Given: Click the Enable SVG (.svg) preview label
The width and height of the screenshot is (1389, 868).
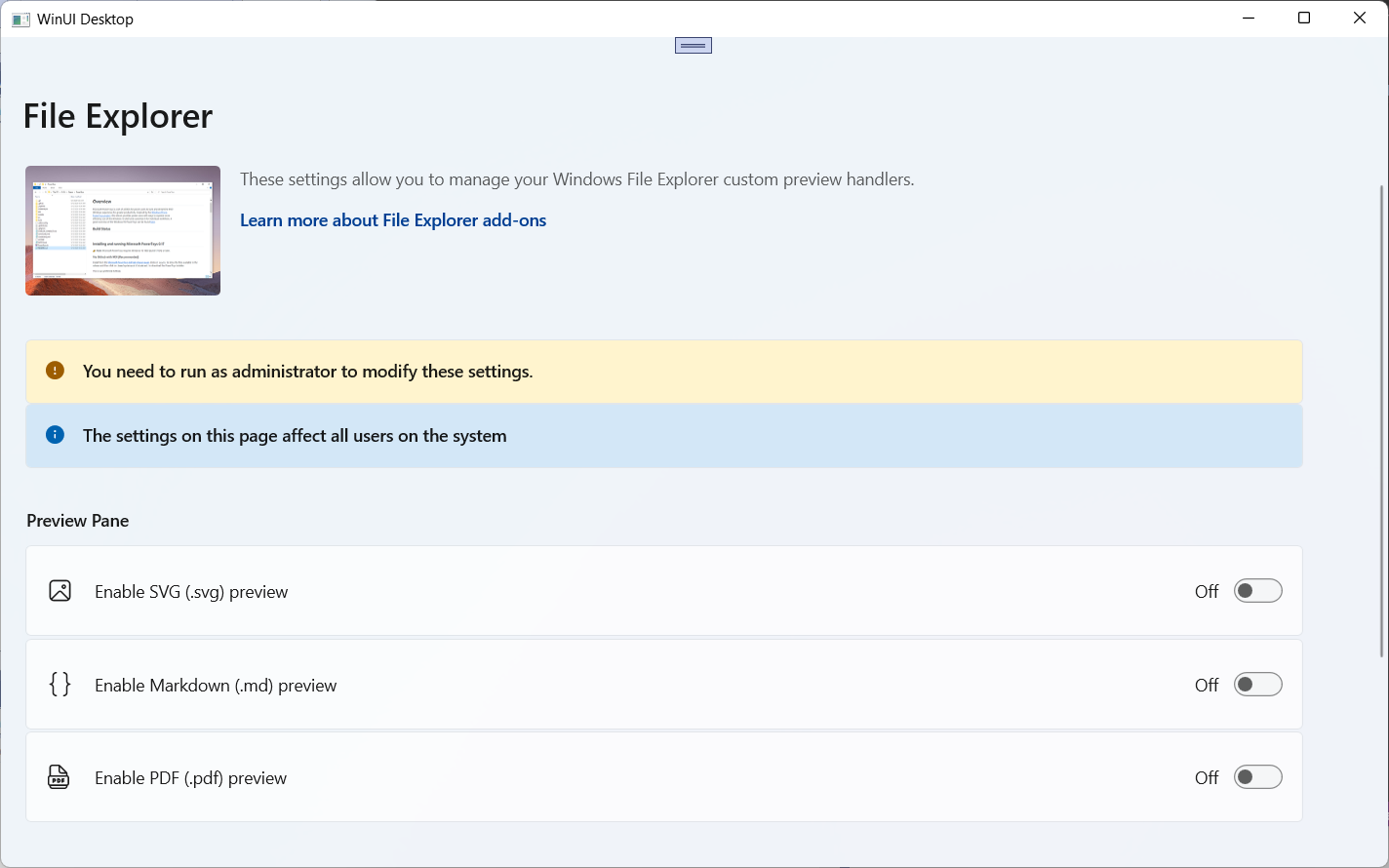Looking at the screenshot, I should (x=191, y=592).
